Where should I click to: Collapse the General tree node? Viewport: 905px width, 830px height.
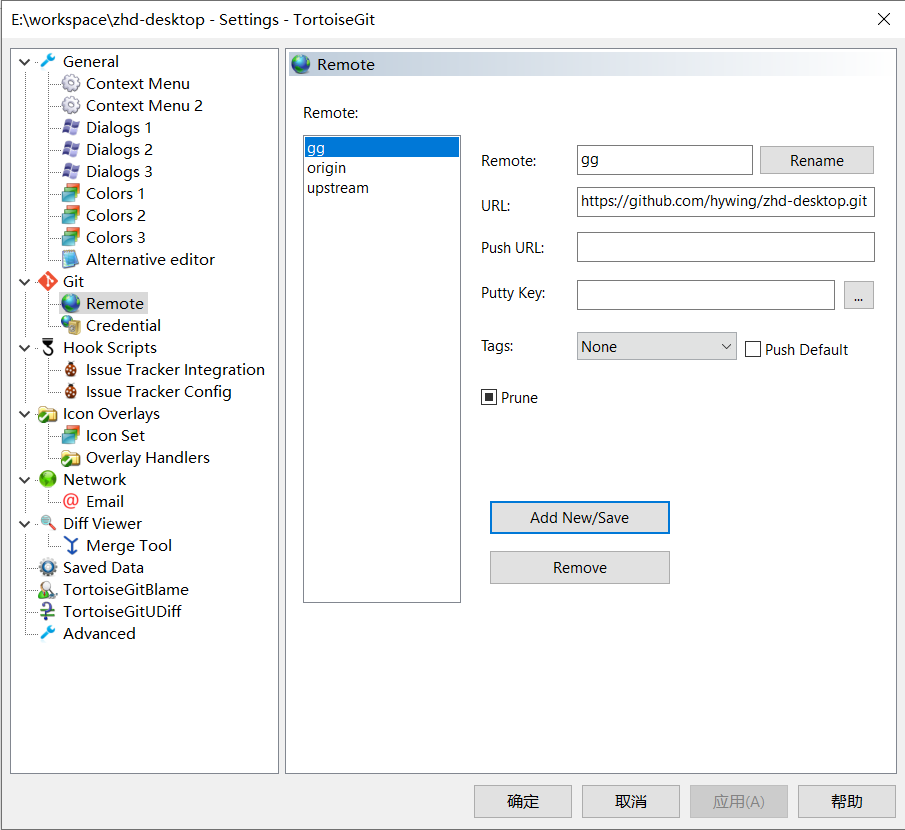25,62
